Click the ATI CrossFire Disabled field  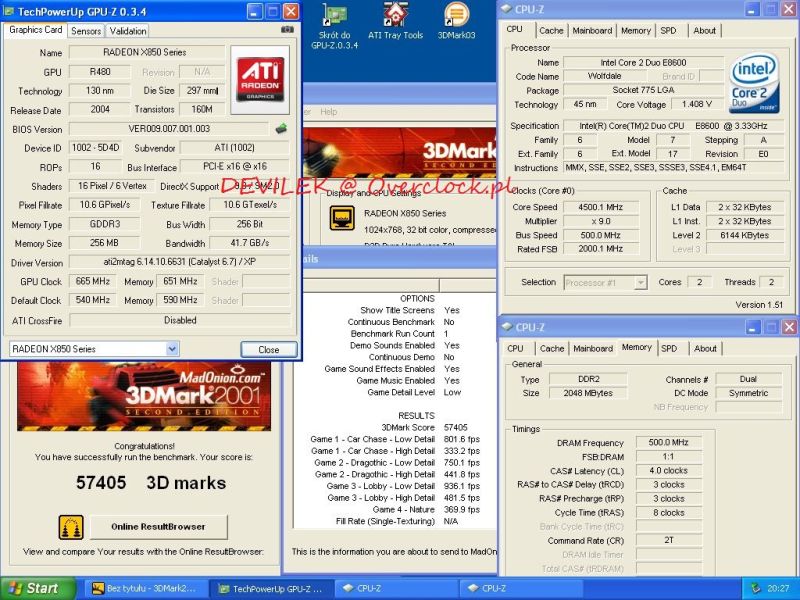(x=180, y=320)
